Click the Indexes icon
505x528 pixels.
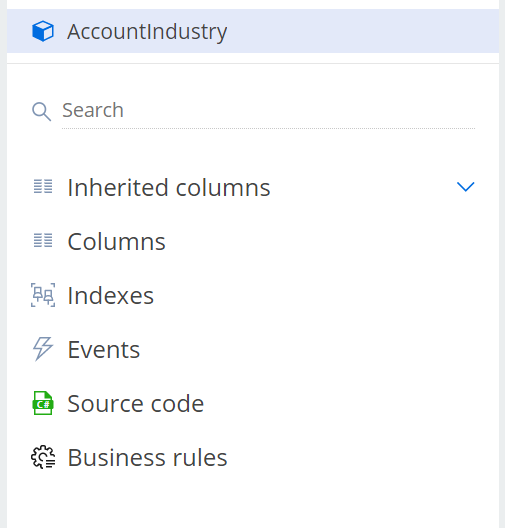pos(43,295)
